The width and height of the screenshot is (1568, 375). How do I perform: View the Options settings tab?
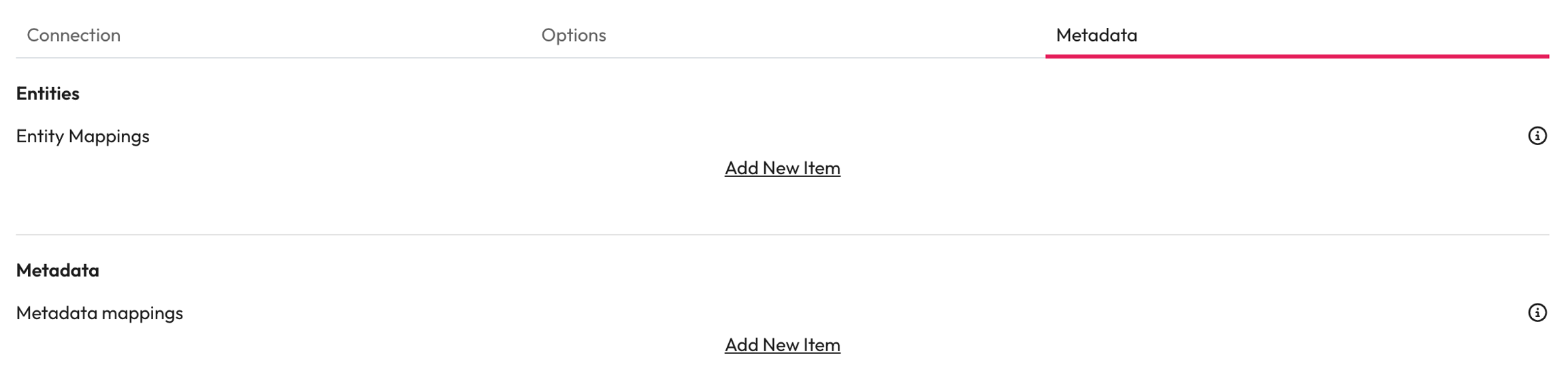573,35
